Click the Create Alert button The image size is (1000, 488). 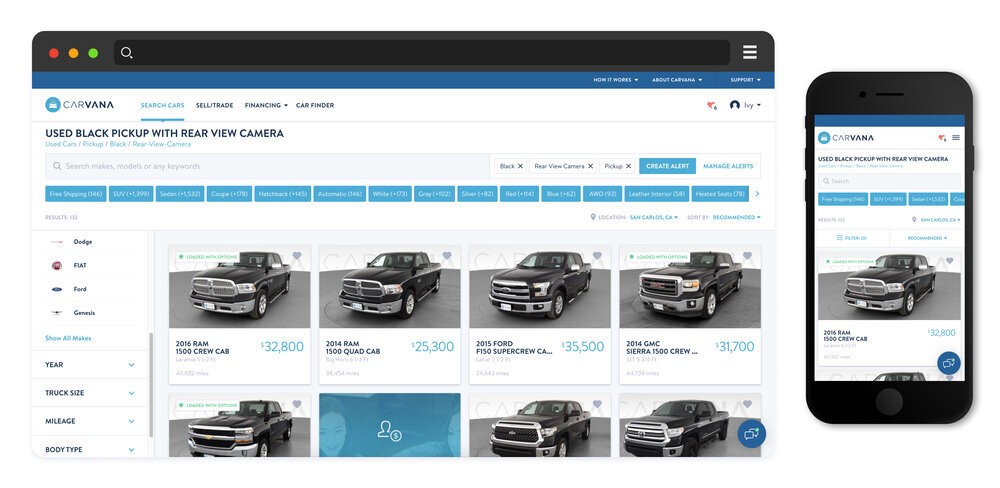pyautogui.click(x=668, y=166)
